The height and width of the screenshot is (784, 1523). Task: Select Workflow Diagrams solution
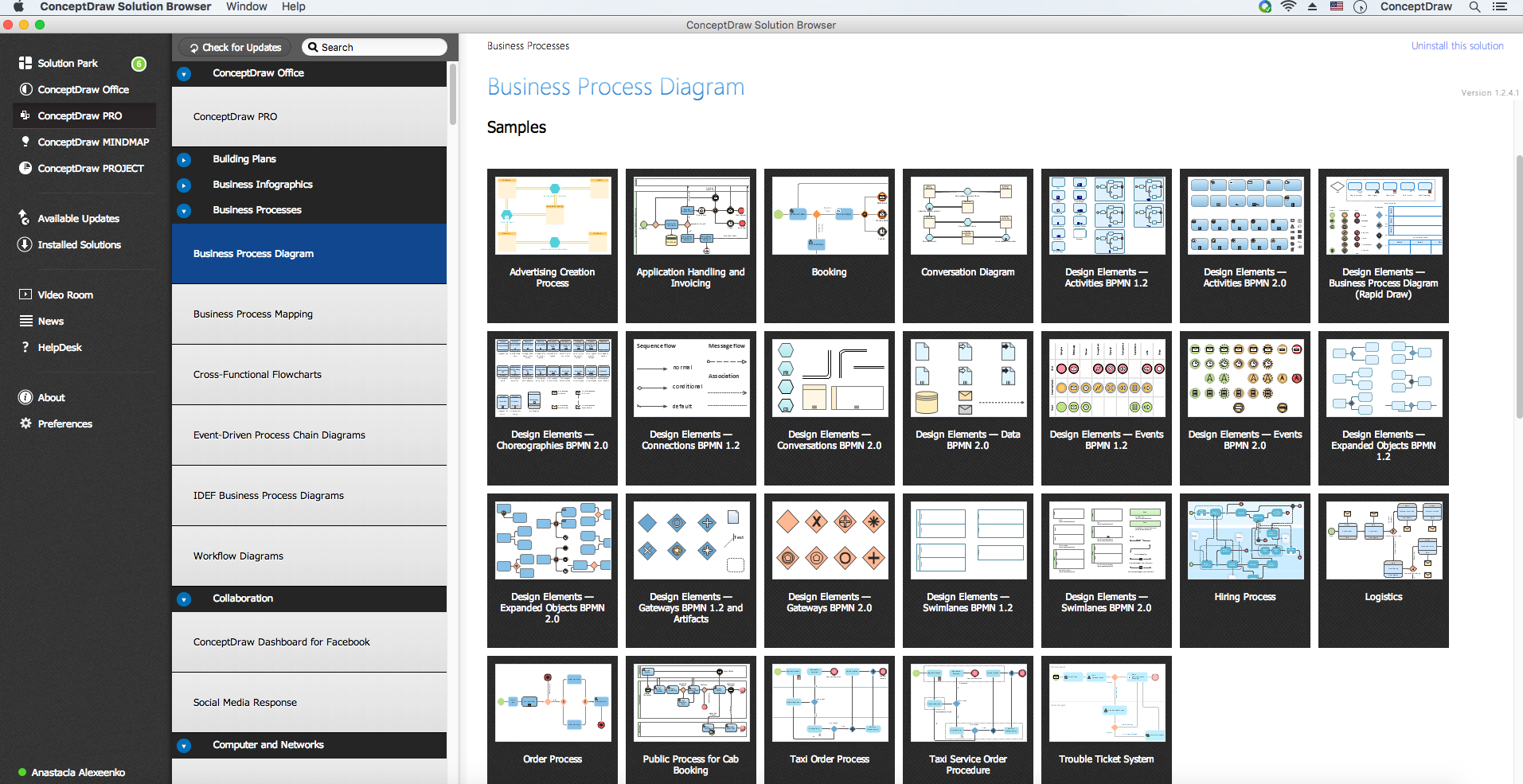(x=309, y=556)
